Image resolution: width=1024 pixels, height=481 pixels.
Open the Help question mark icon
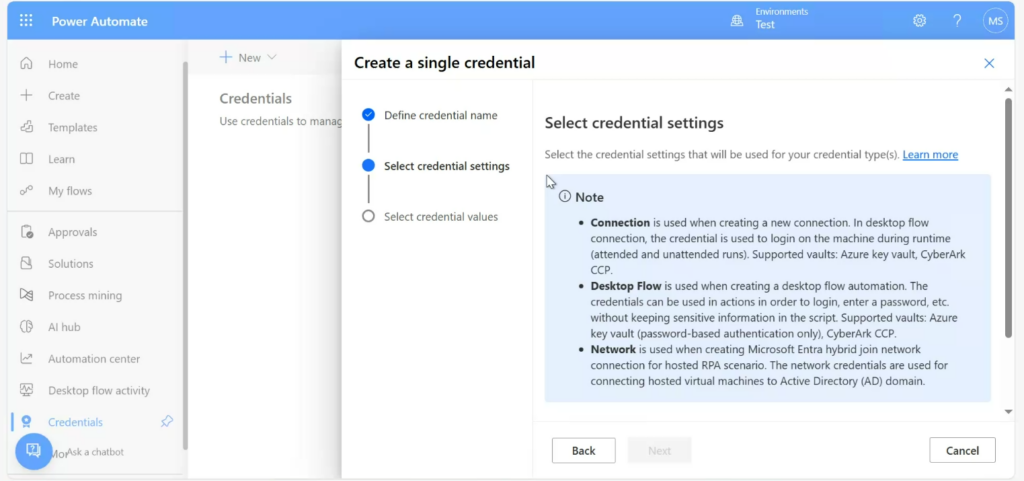pyautogui.click(x=957, y=21)
